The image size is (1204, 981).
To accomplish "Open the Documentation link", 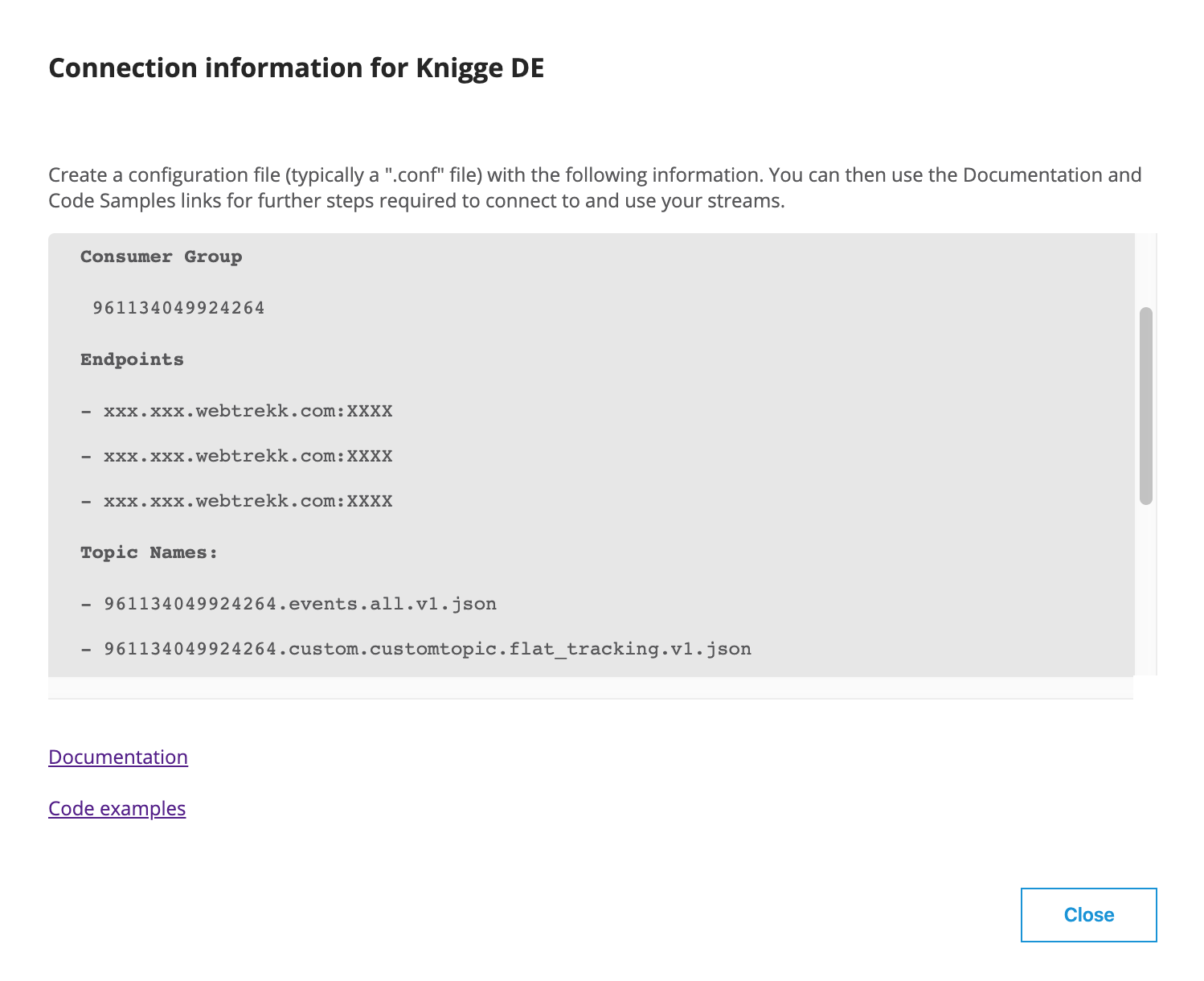I will pyautogui.click(x=118, y=757).
